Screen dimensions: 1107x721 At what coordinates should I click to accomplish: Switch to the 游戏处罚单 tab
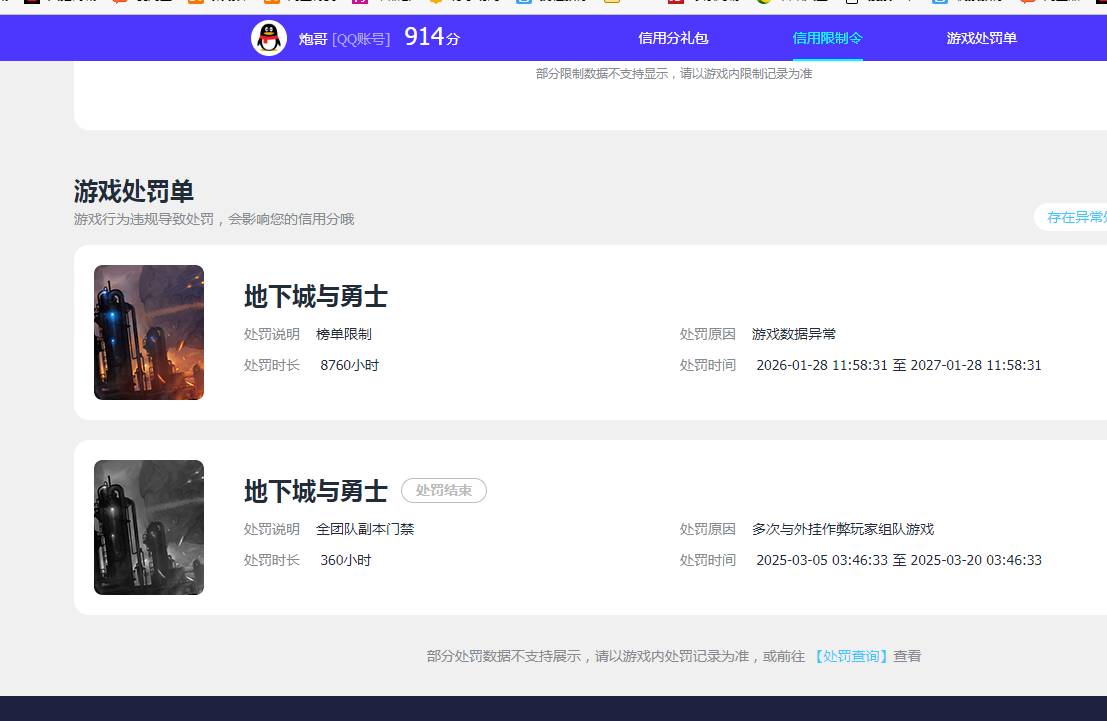(x=980, y=38)
